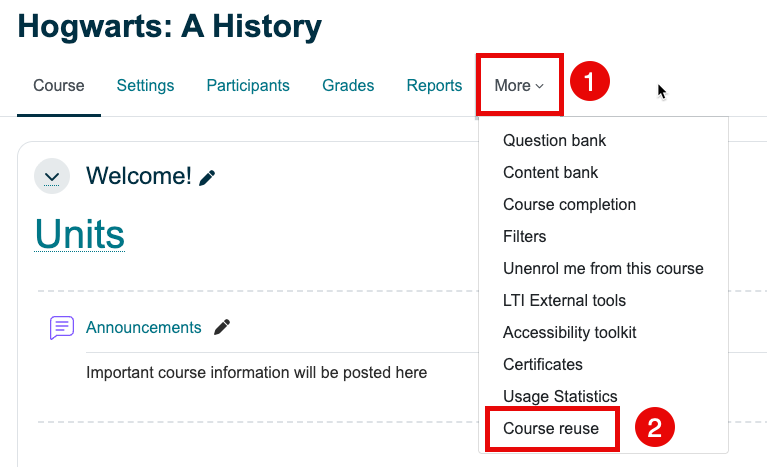Click the purple Announcements forum icon

62,328
